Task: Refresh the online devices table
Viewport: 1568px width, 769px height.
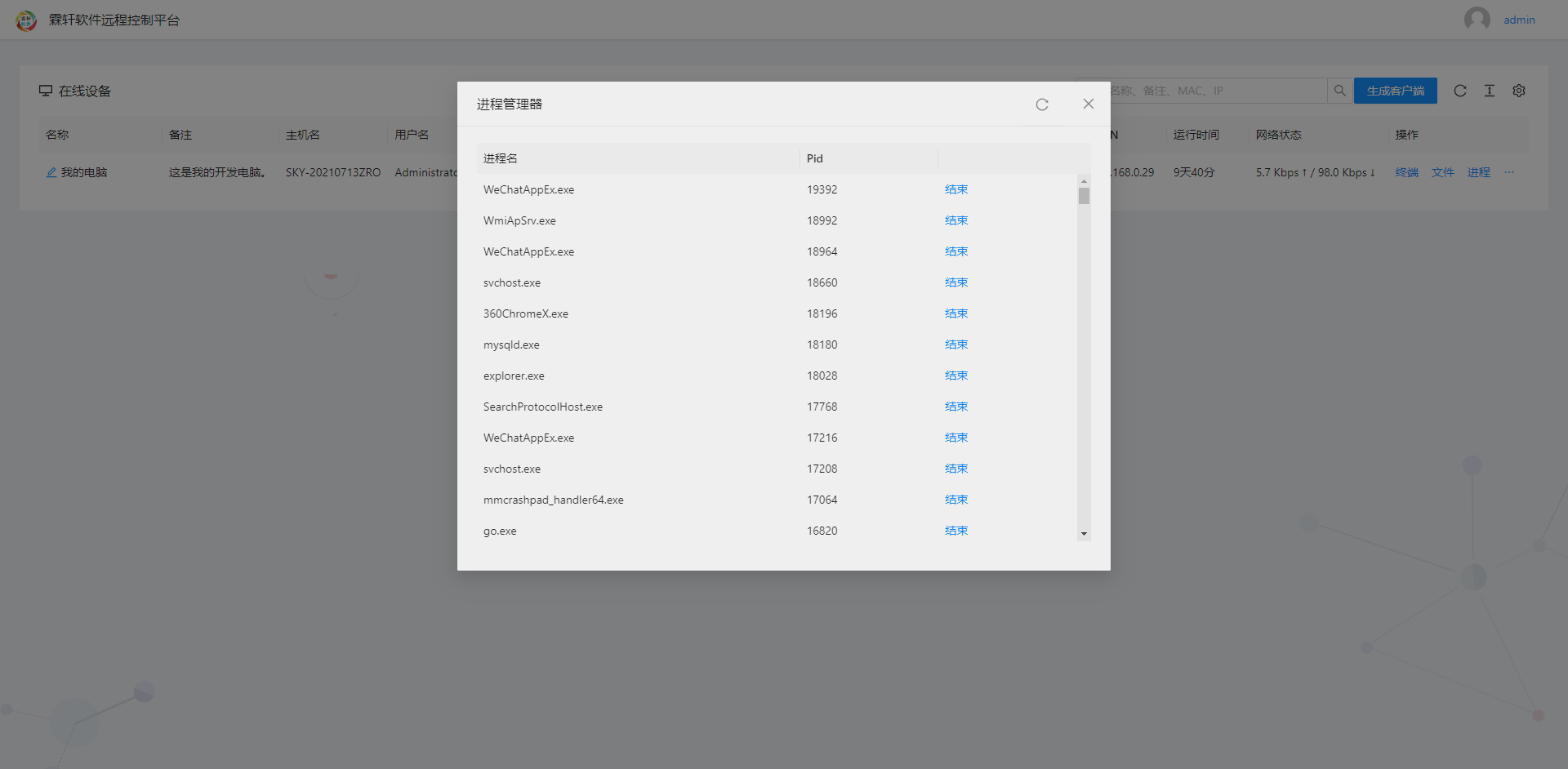Action: click(x=1460, y=91)
